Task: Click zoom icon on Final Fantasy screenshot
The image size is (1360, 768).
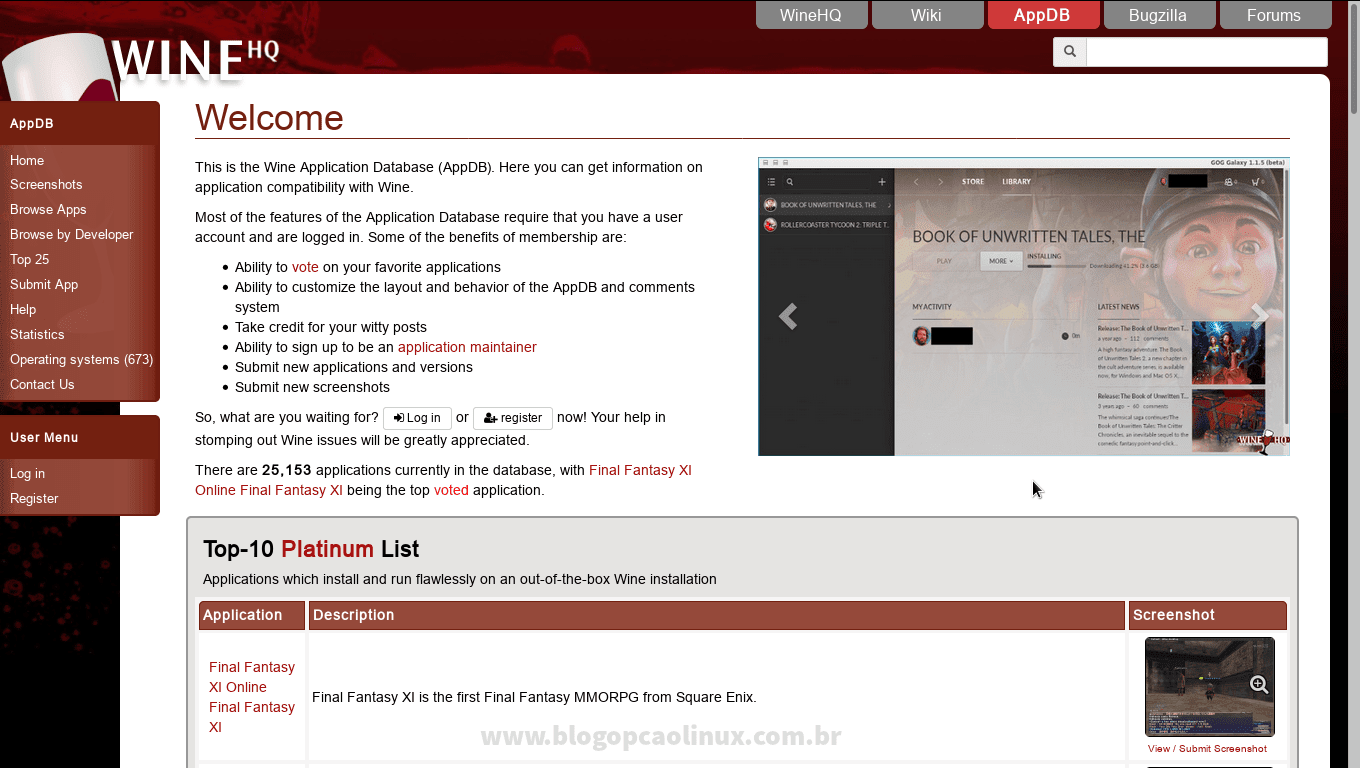Action: (x=1259, y=685)
